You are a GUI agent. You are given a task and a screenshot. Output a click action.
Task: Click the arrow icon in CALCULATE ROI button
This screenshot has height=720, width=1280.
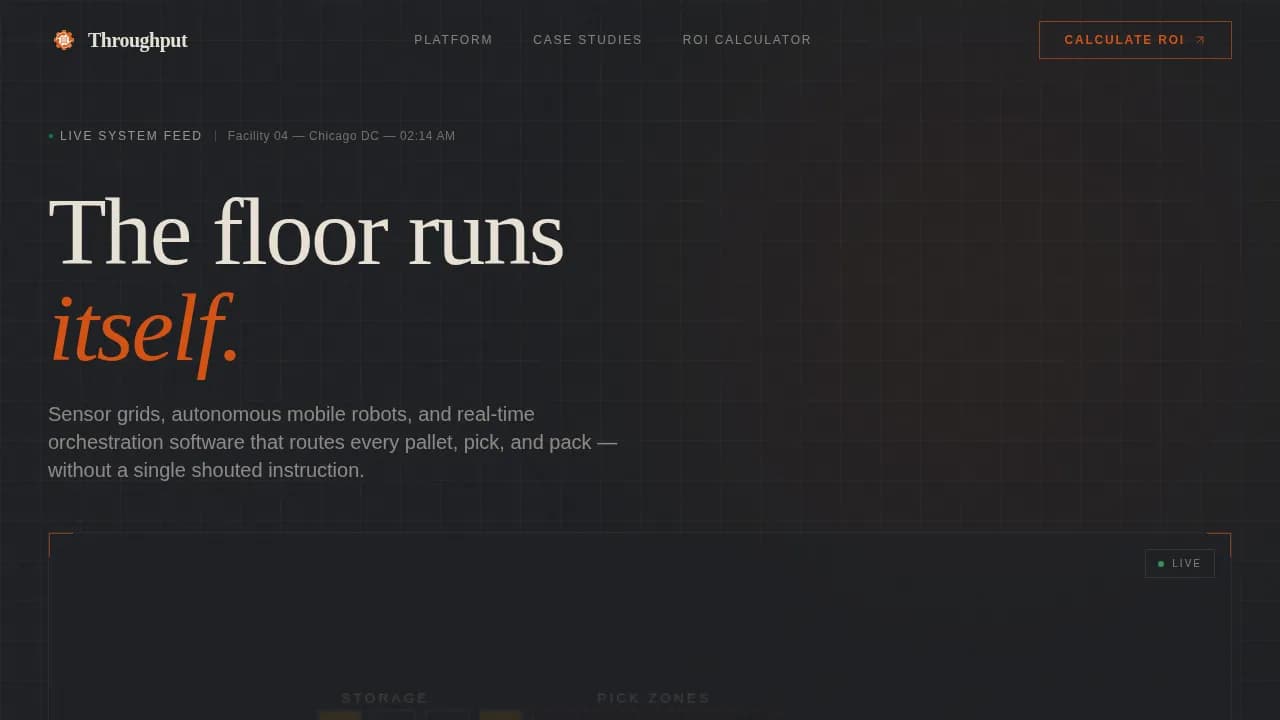(x=1199, y=40)
